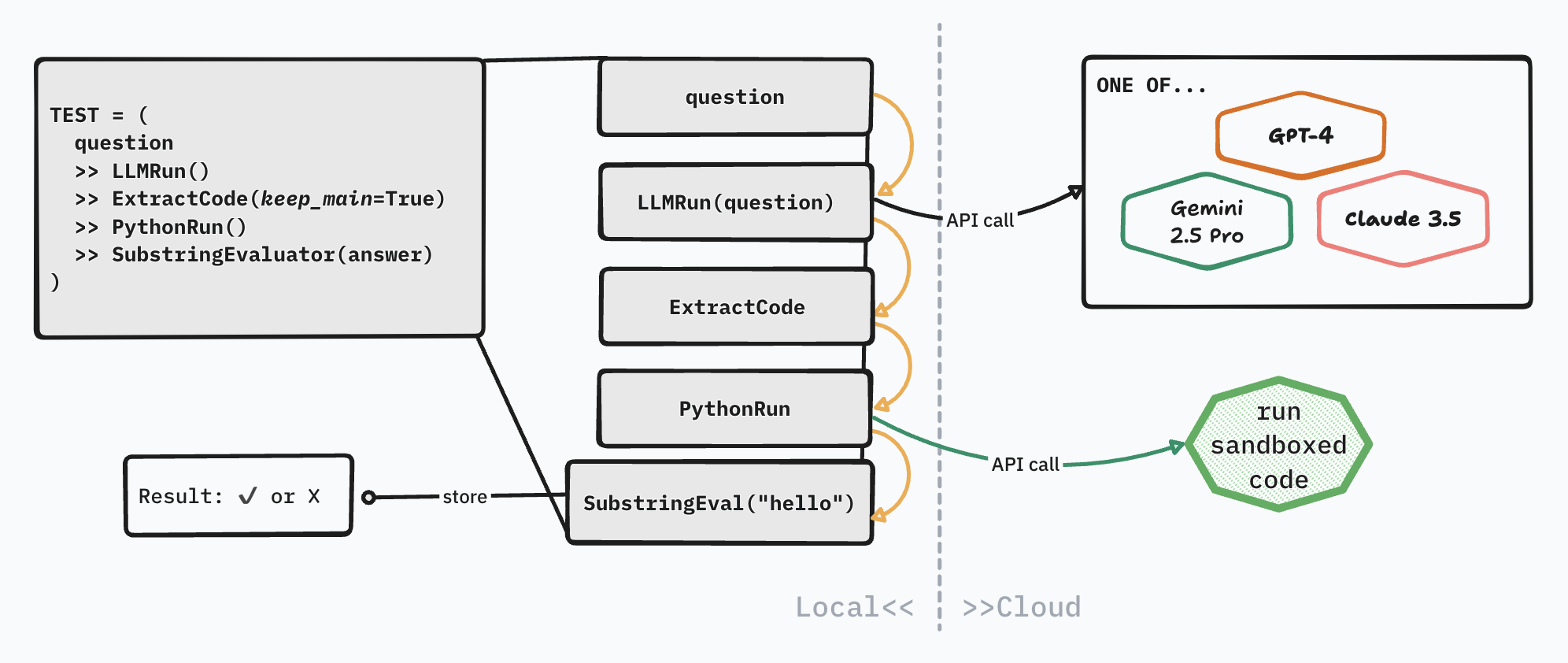
Task: Select the LLMRun(question) box
Action: pyautogui.click(x=736, y=202)
